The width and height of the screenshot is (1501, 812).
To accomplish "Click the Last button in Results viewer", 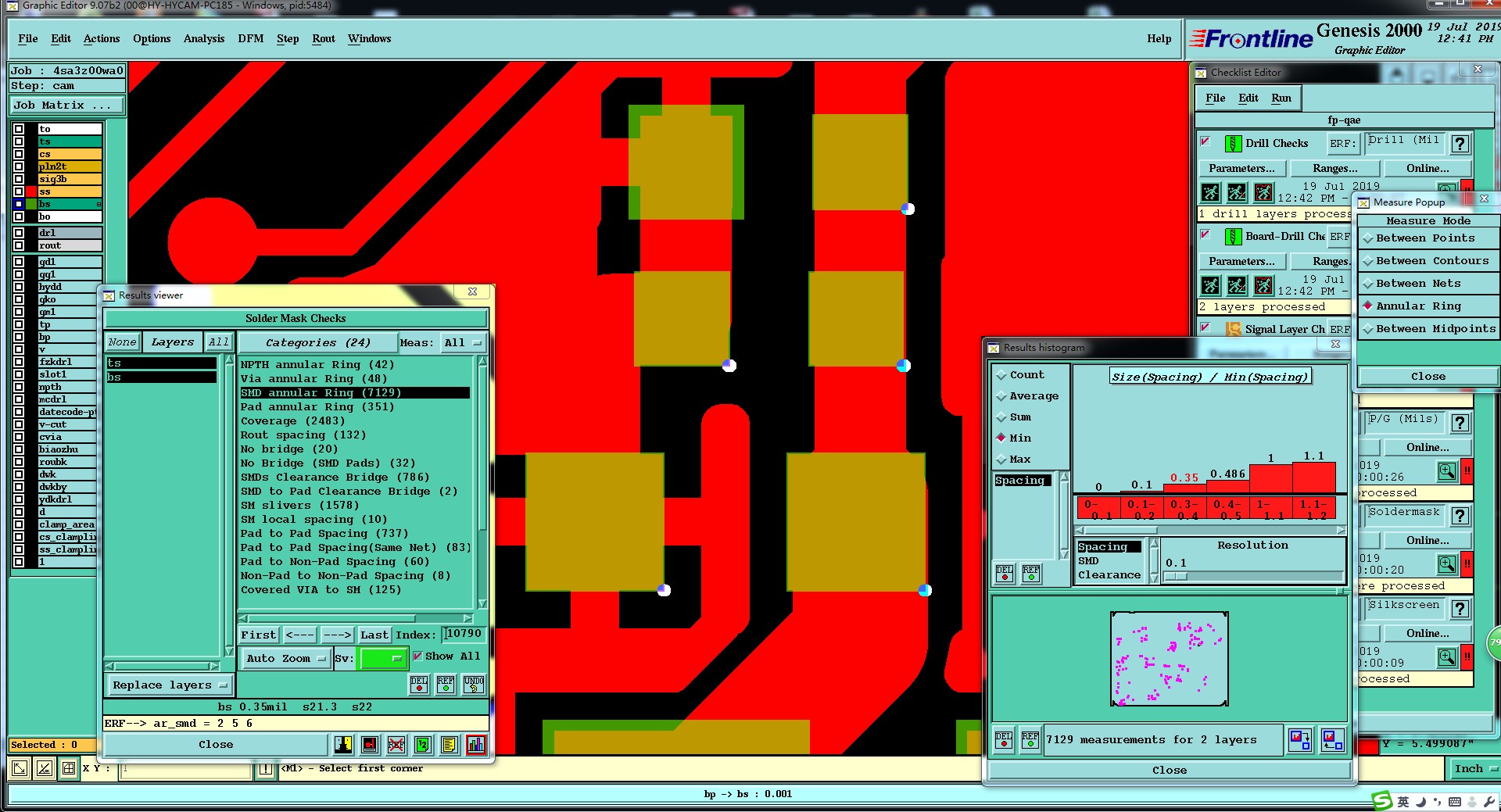I will (x=374, y=635).
